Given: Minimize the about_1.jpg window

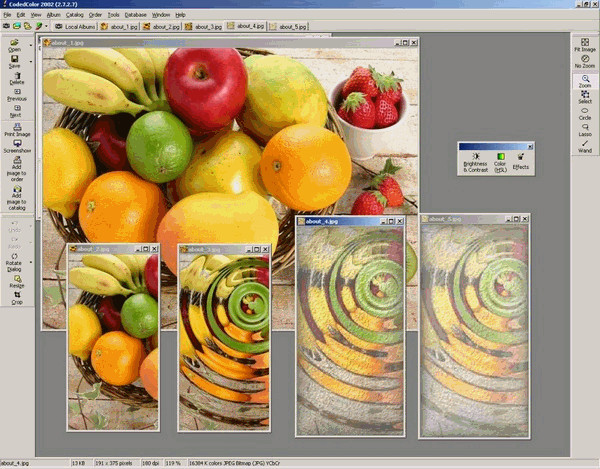Looking at the screenshot, I should point(398,43).
